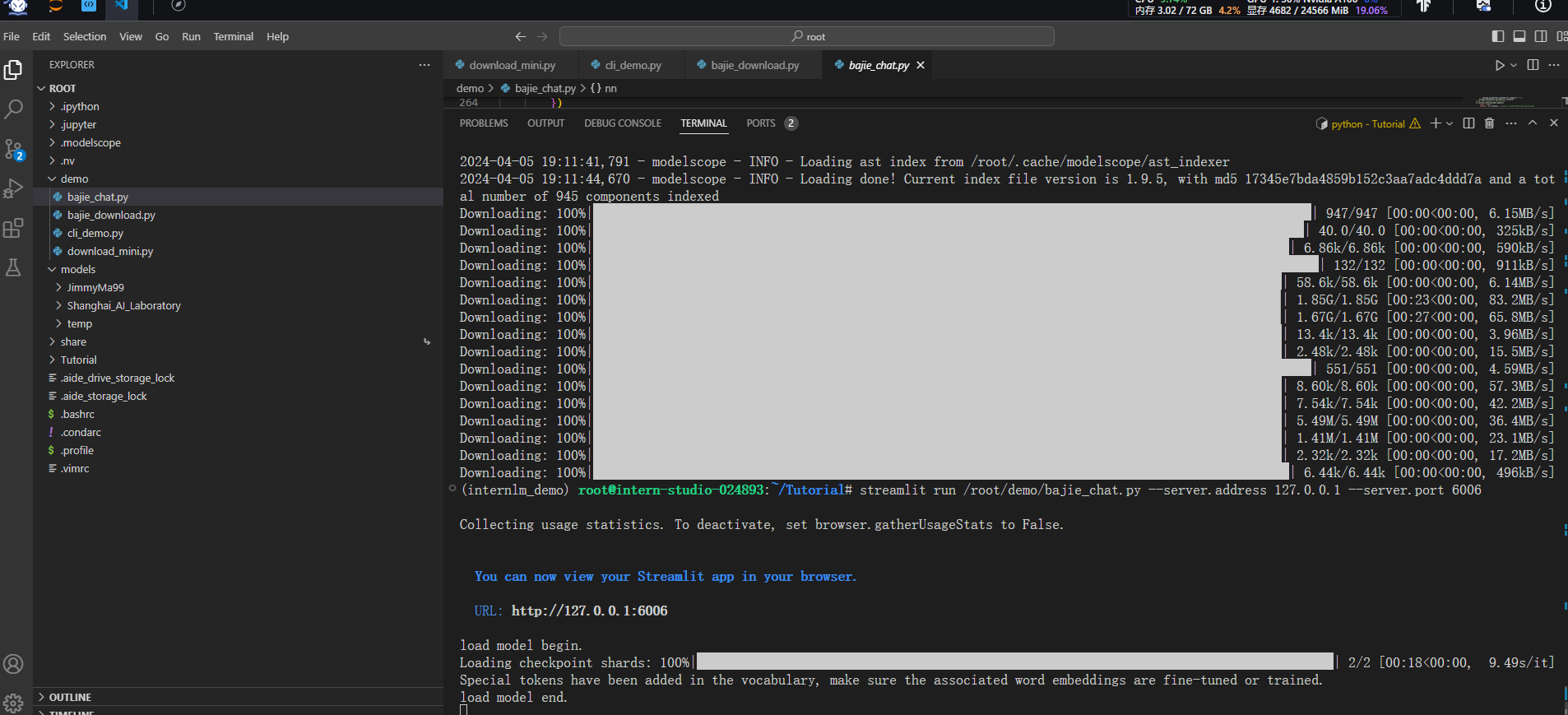Open download_mini.py in the explorer

pyautogui.click(x=239, y=251)
